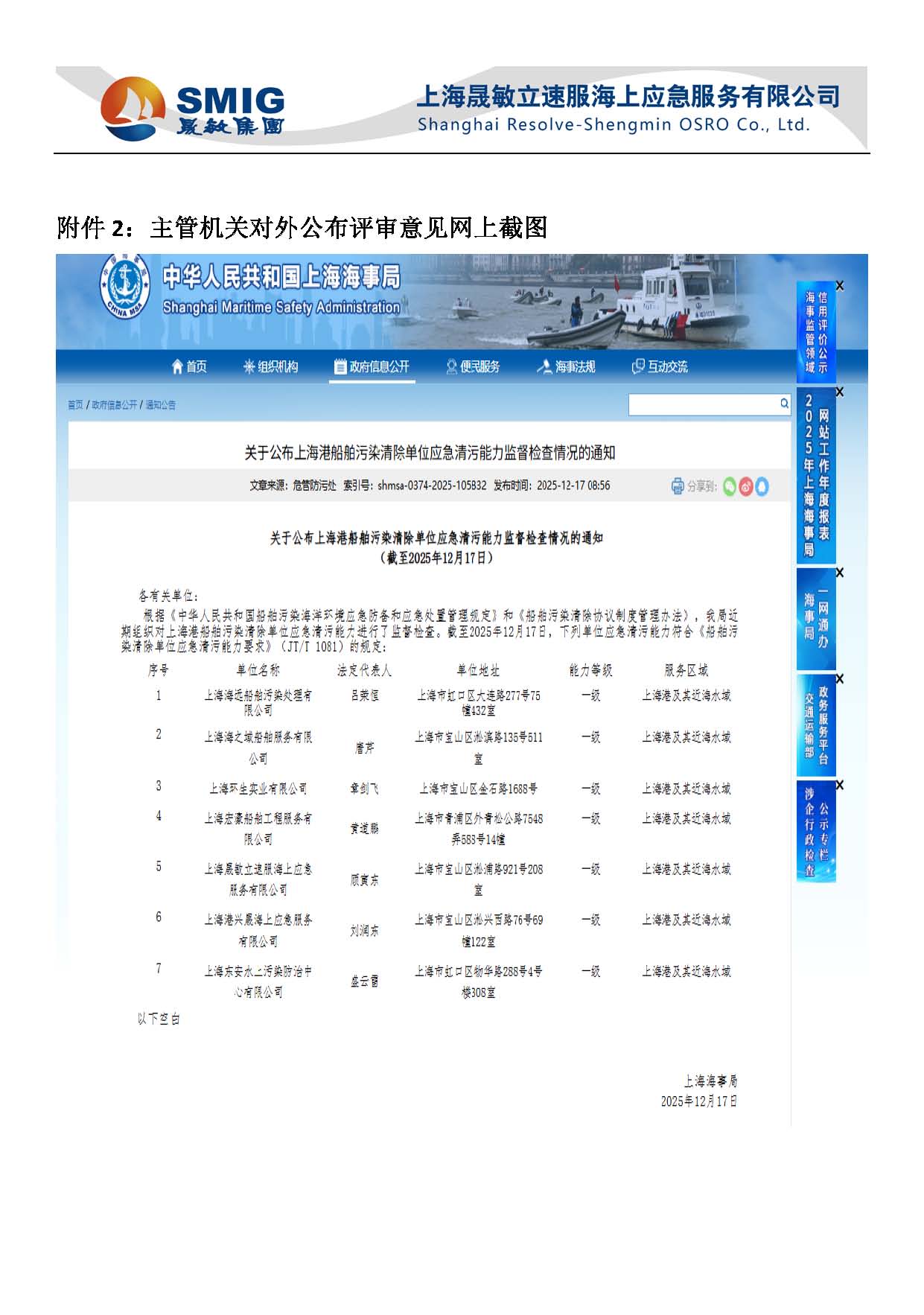Click the China MSA anchor logo

[x=124, y=288]
